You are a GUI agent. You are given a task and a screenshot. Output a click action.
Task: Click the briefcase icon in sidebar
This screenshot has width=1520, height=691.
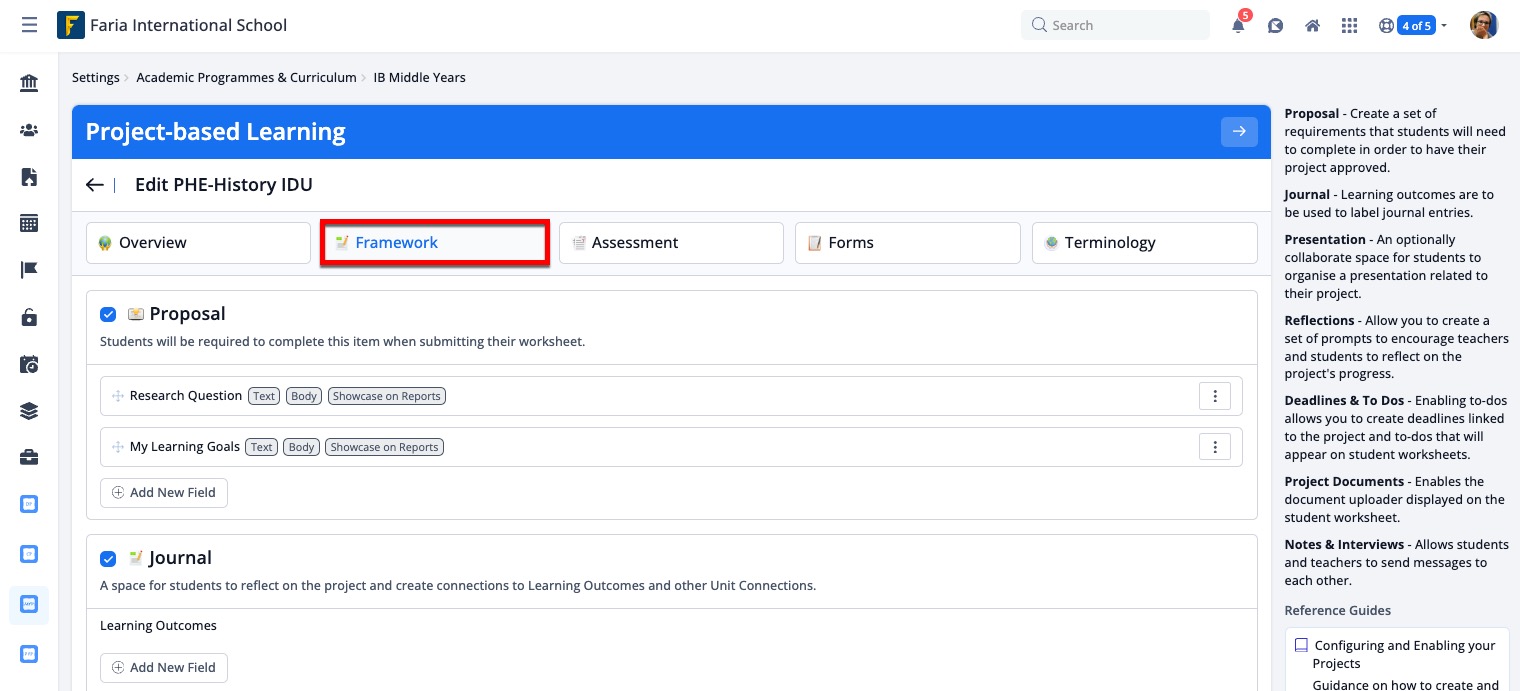click(x=29, y=457)
